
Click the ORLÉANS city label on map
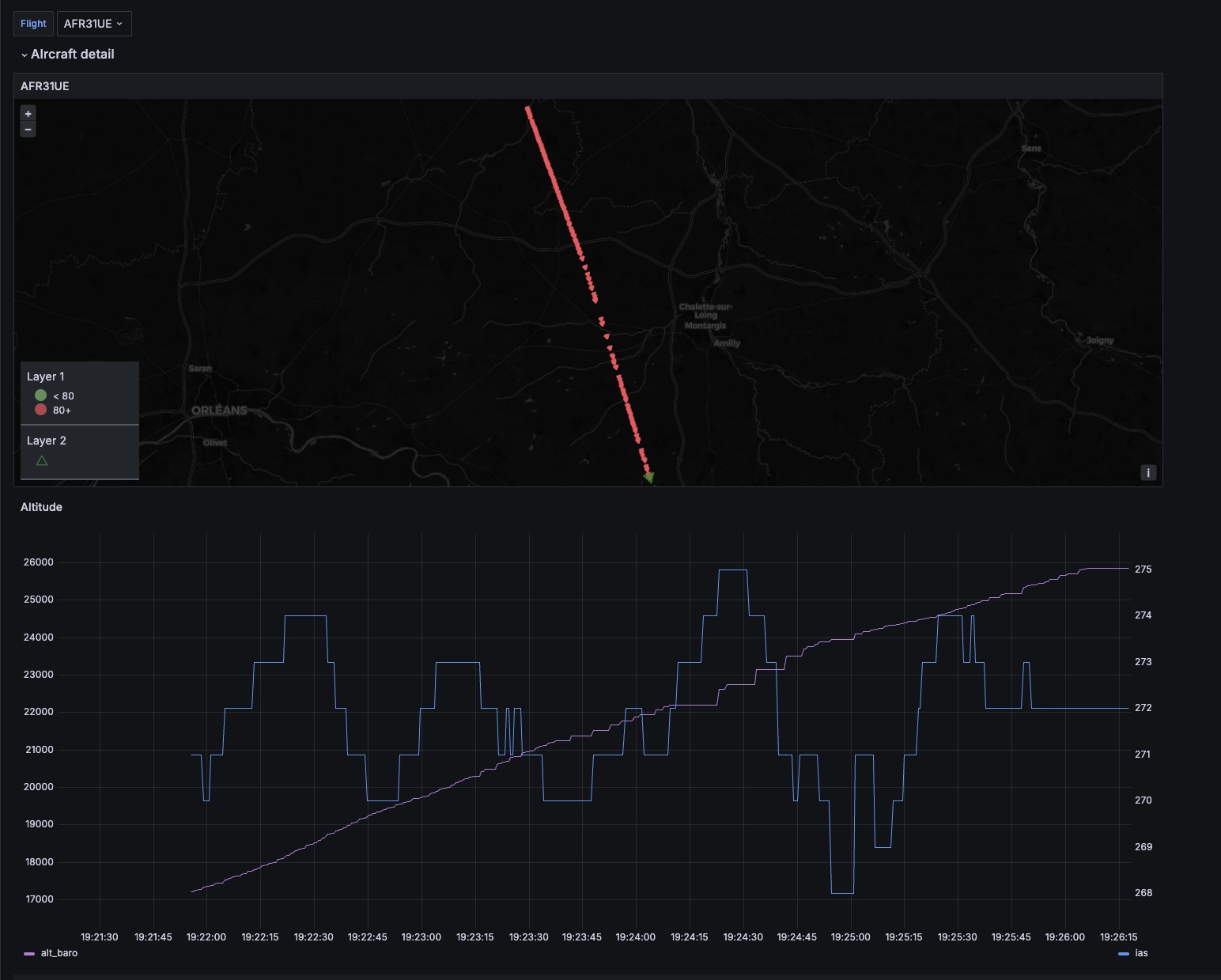coord(219,411)
